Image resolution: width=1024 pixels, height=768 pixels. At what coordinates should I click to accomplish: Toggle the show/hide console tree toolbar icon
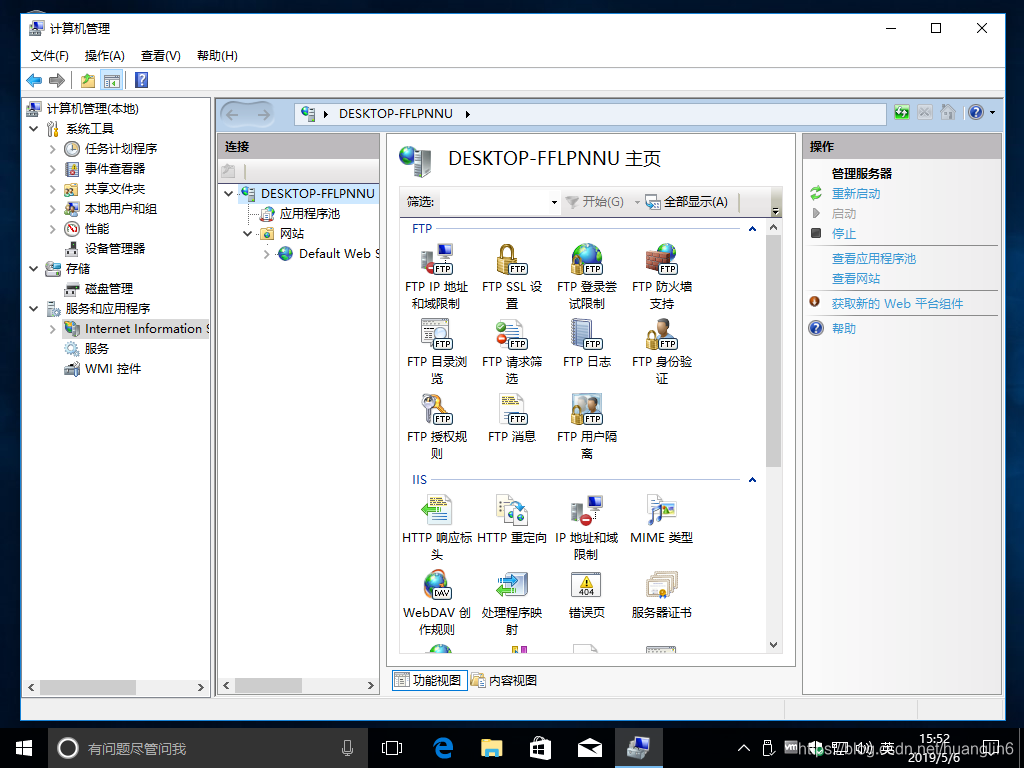point(112,80)
